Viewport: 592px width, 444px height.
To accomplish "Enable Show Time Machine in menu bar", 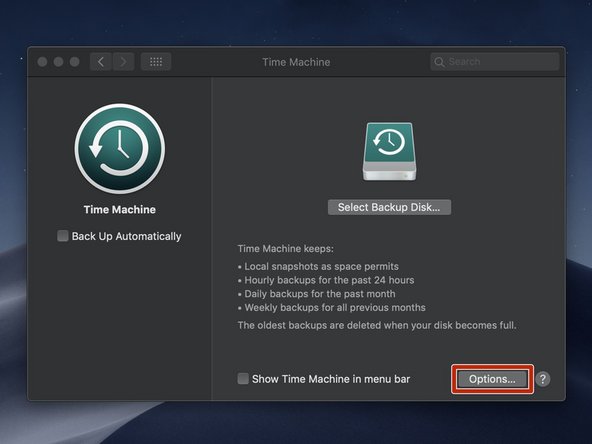I will pos(243,379).
